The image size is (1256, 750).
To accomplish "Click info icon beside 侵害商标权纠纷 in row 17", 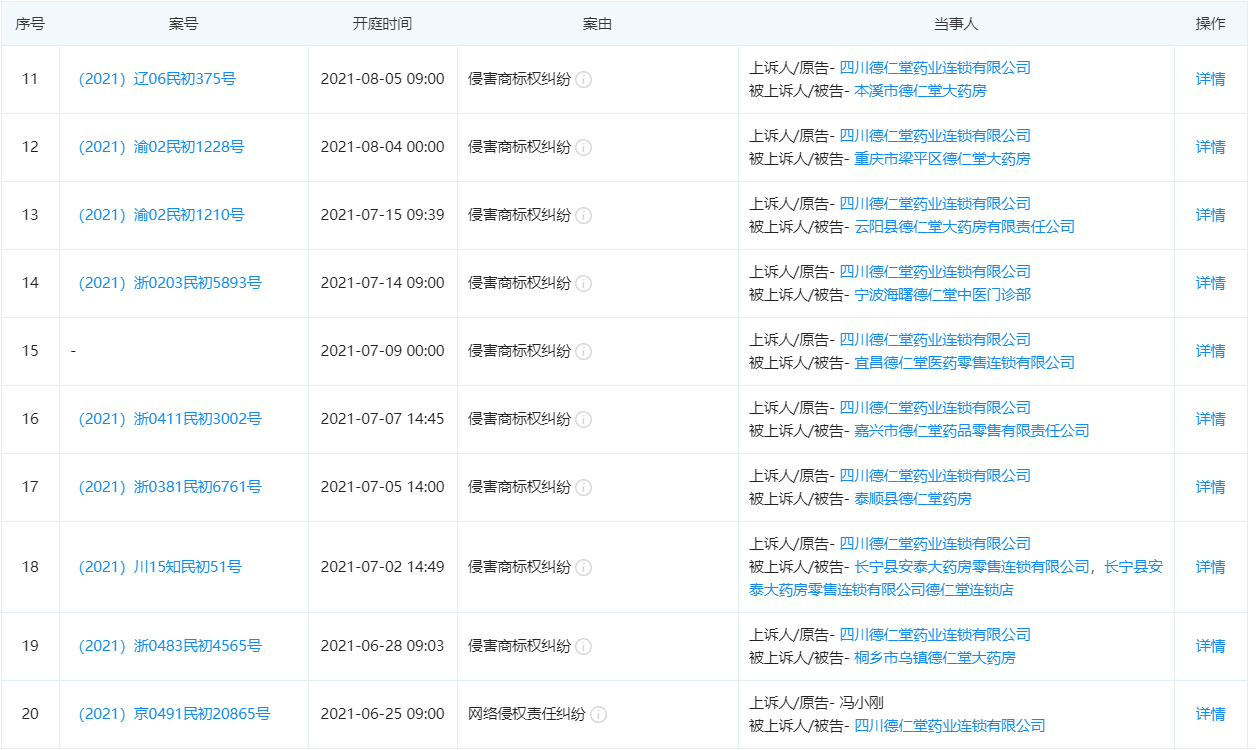I will pyautogui.click(x=584, y=487).
